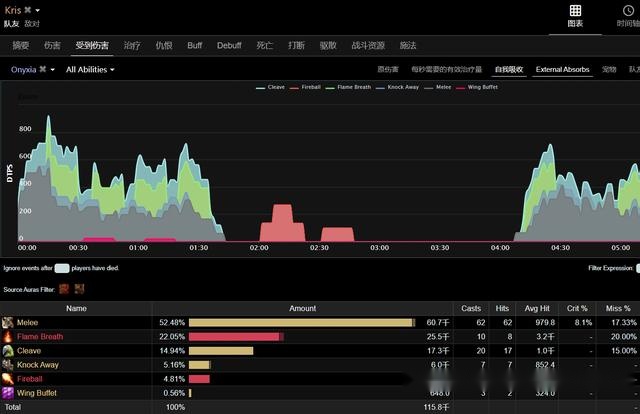Open the 死亡 deaths tab
640x414 pixels.
264,45
